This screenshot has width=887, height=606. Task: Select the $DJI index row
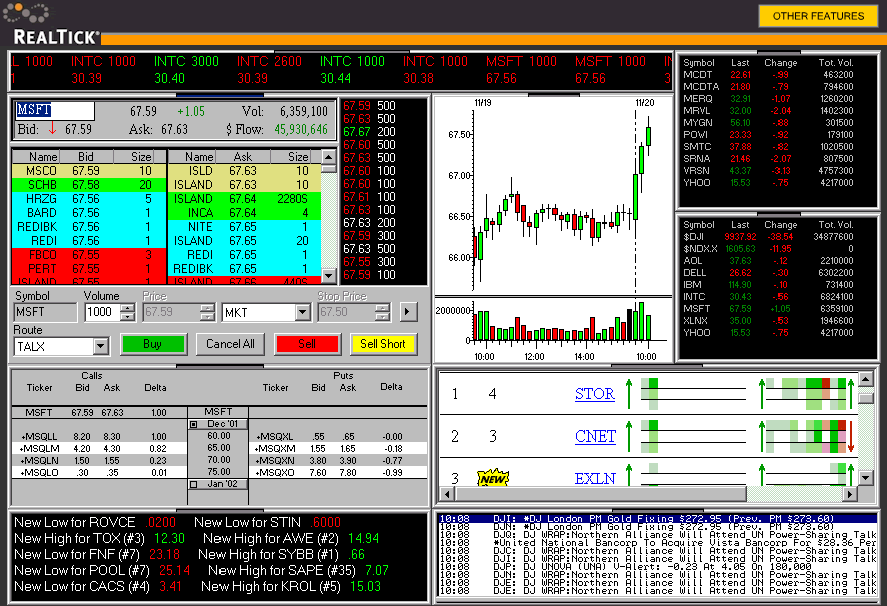tap(768, 237)
